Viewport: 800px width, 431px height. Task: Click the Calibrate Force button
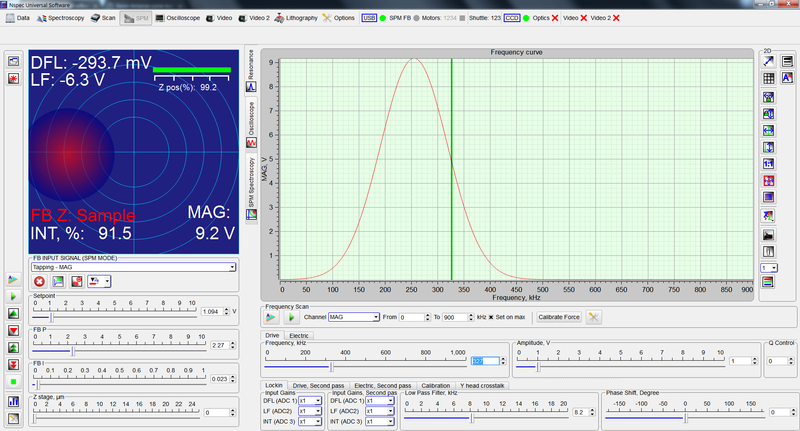tap(558, 317)
